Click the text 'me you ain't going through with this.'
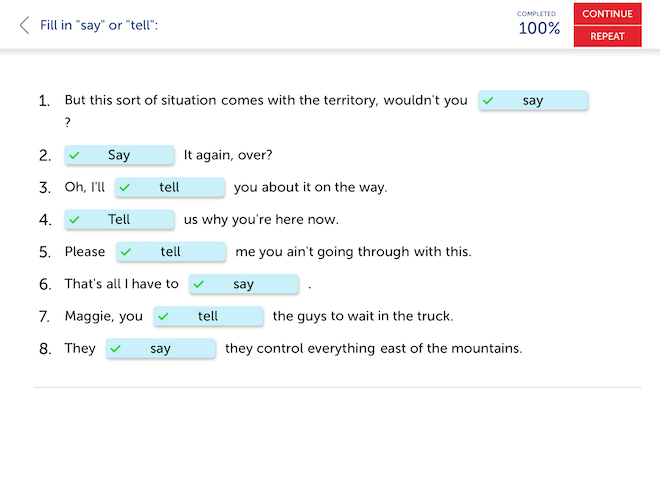660x495 pixels. pyautogui.click(x=353, y=252)
